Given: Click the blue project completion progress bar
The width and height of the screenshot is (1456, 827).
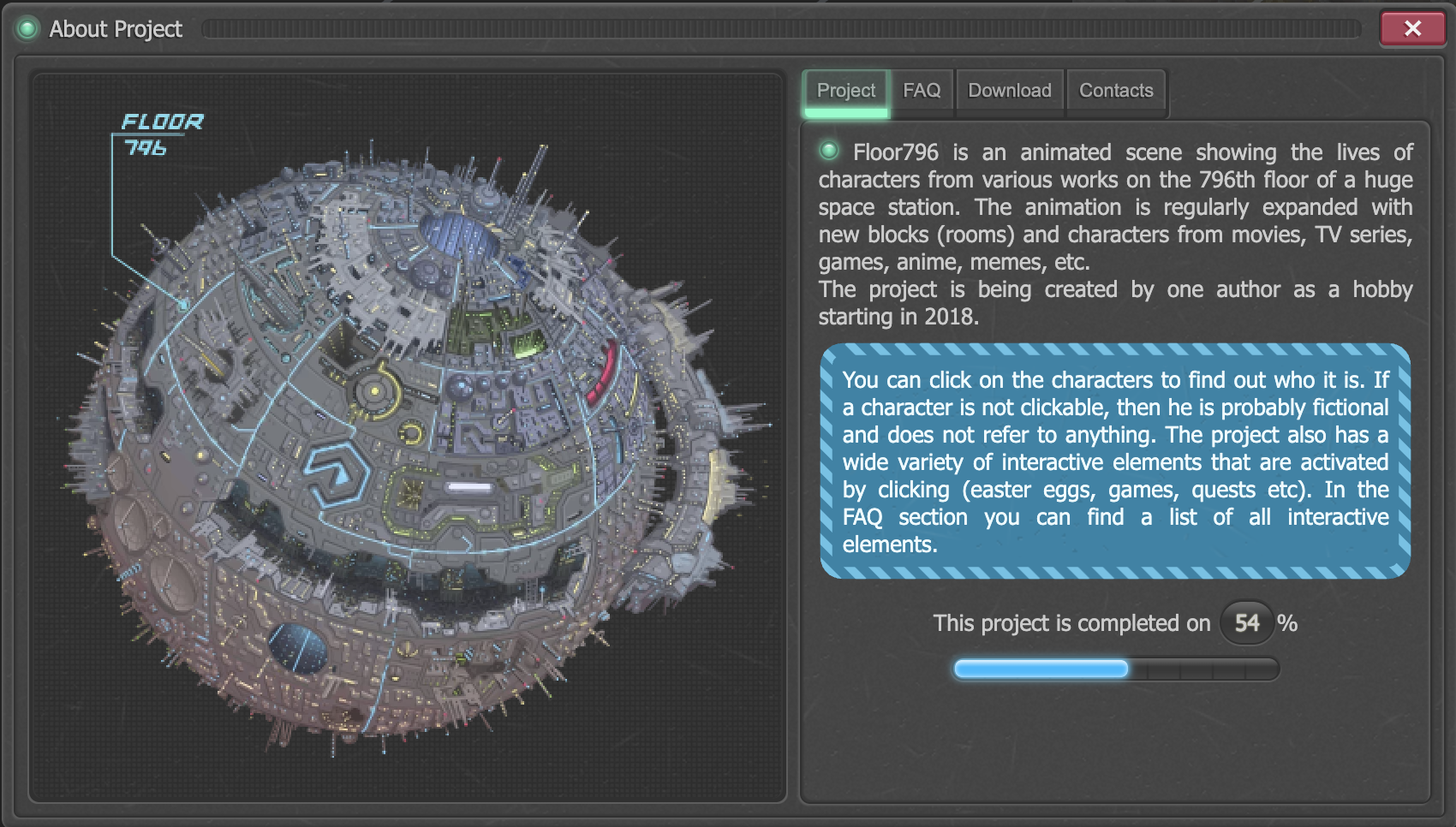Looking at the screenshot, I should 1041,669.
